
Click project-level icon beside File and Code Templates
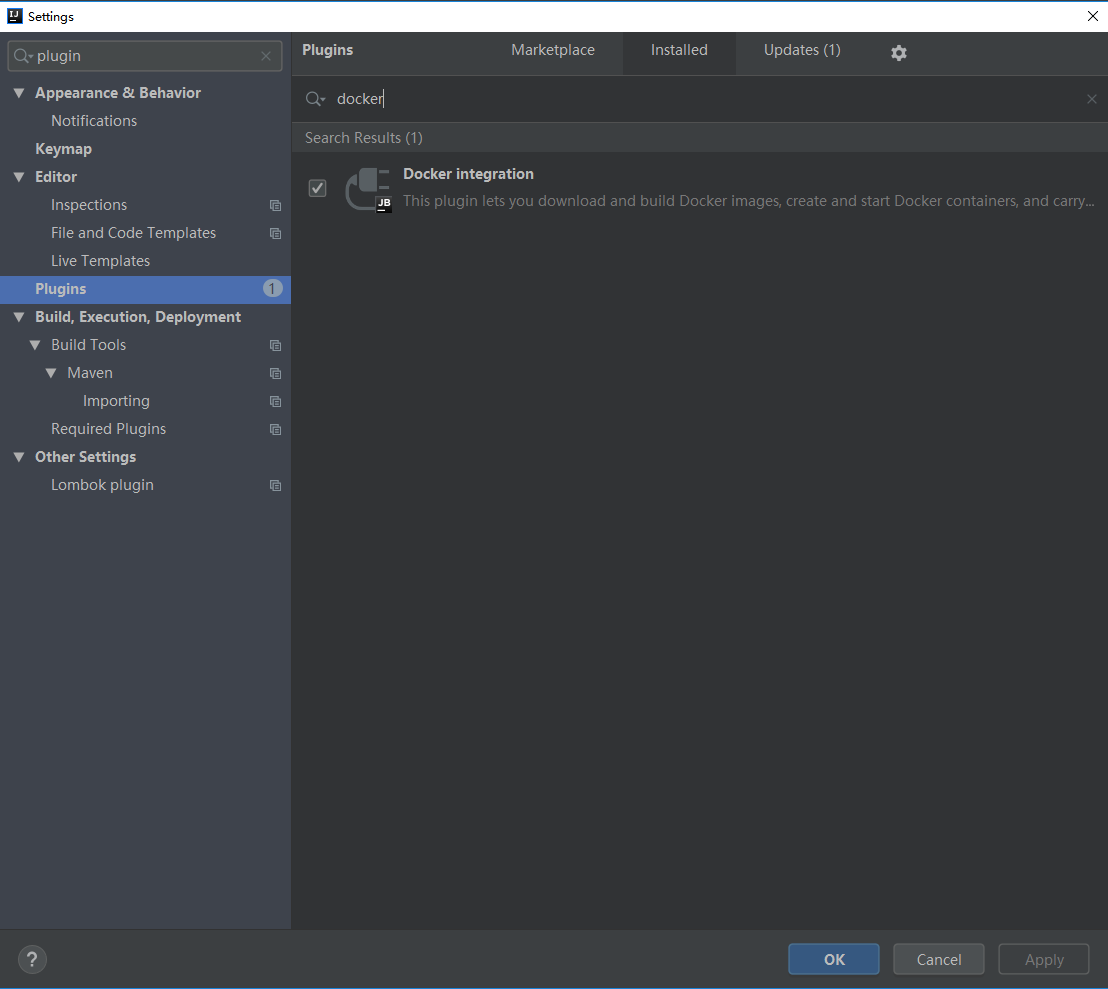[x=276, y=233]
